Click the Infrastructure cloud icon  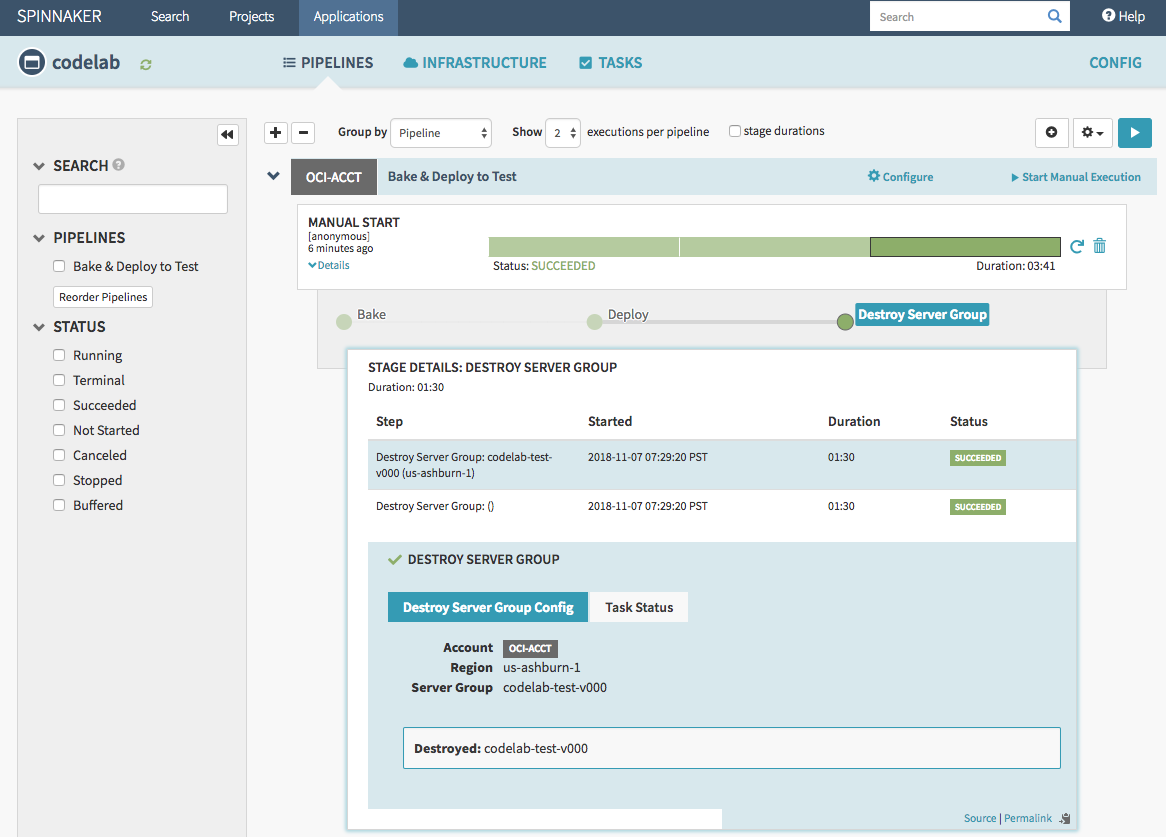coord(410,63)
